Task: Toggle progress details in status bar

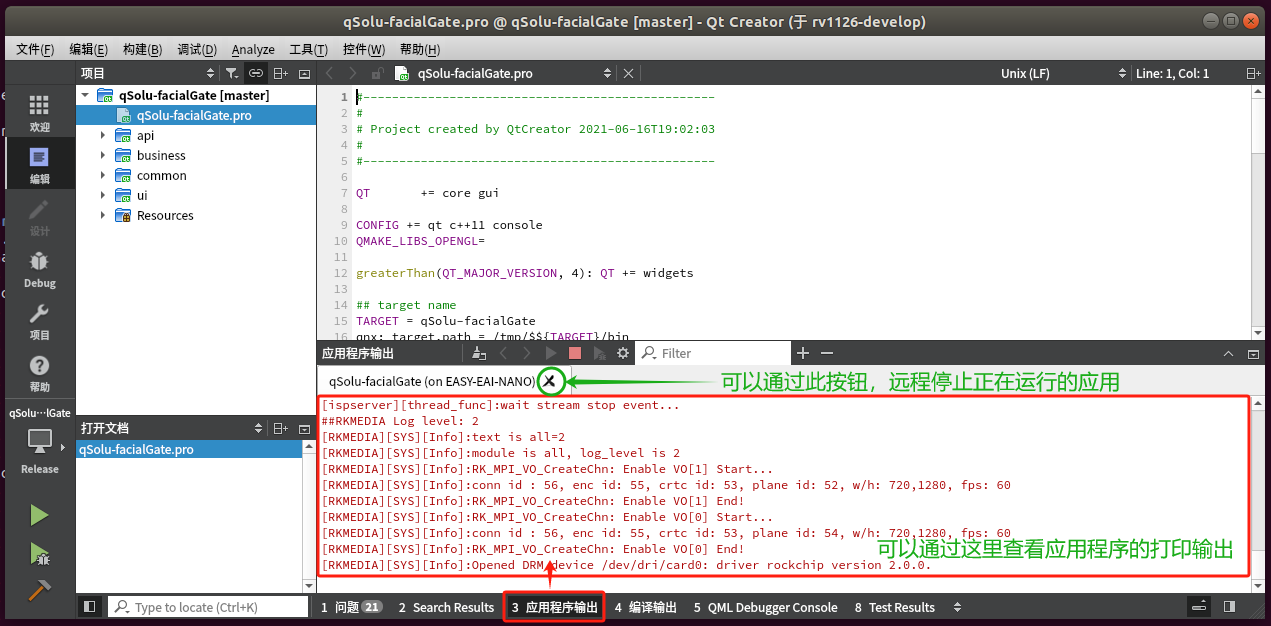Action: [1198, 607]
